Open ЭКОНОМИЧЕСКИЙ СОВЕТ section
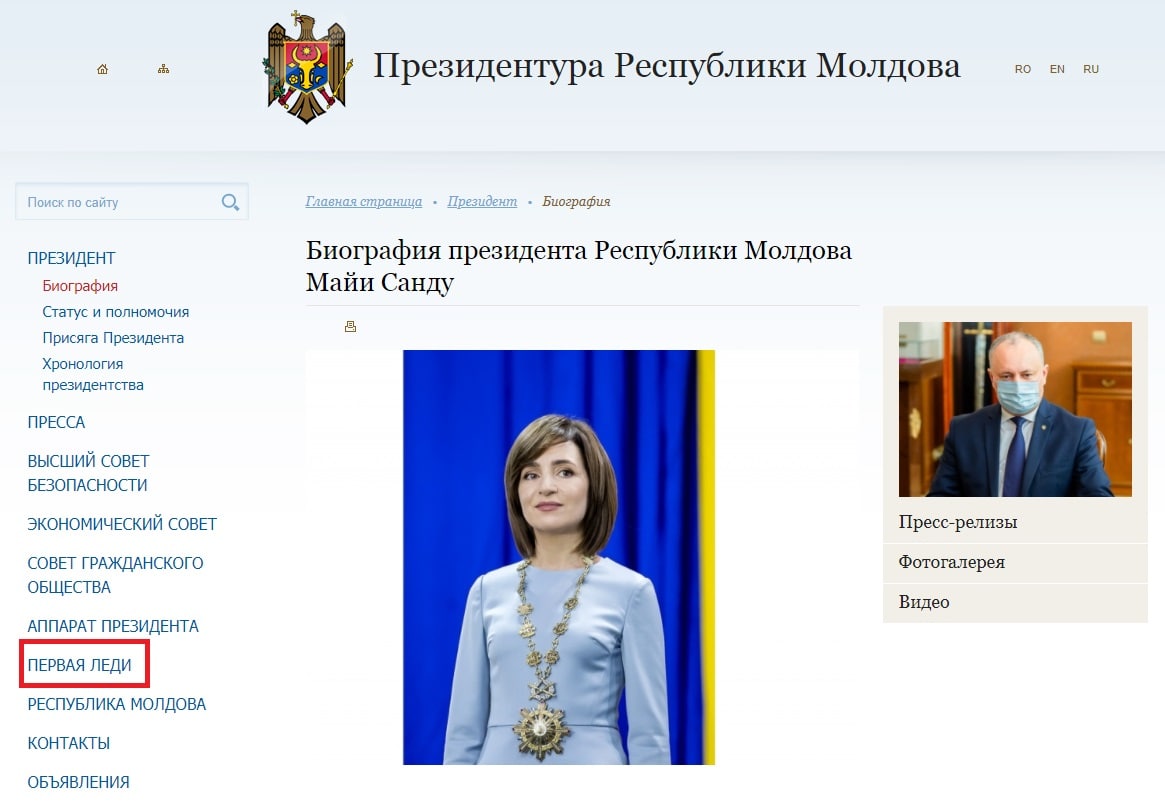Image resolution: width=1165 pixels, height=809 pixels. pyautogui.click(x=122, y=524)
